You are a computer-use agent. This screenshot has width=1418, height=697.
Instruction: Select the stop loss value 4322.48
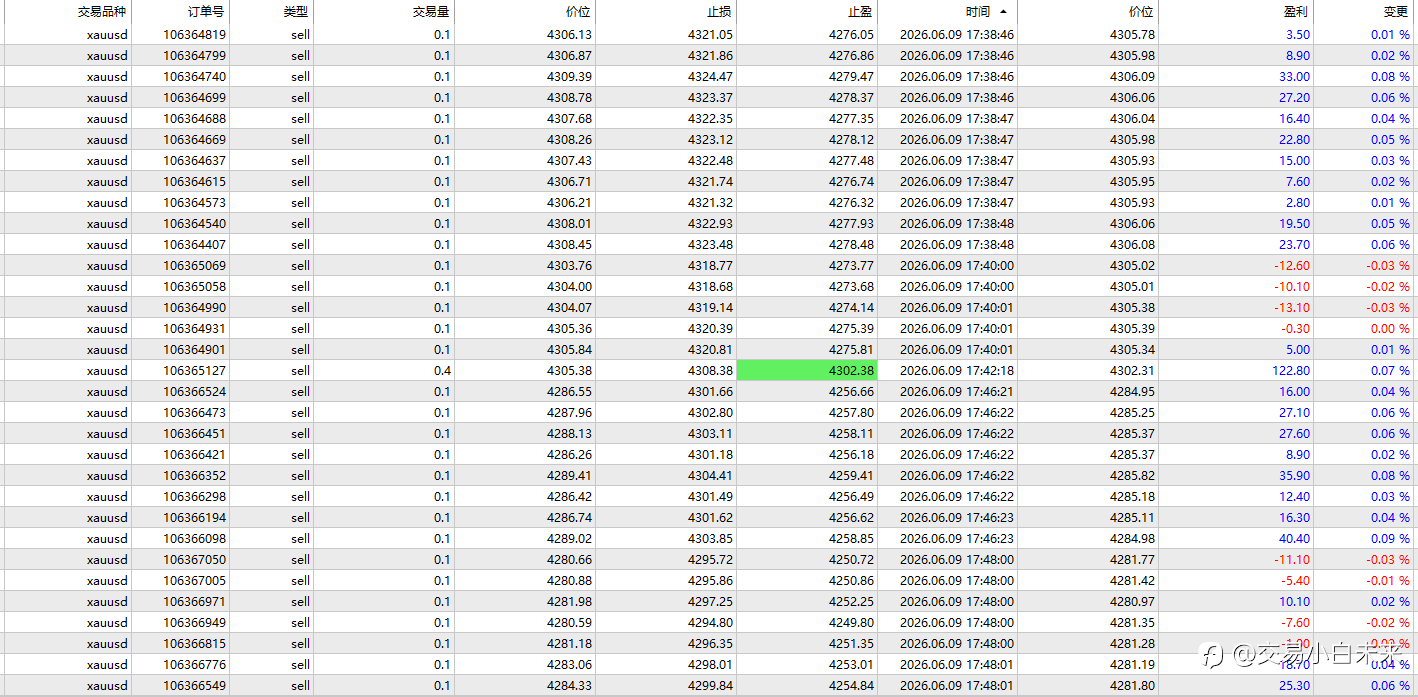710,160
